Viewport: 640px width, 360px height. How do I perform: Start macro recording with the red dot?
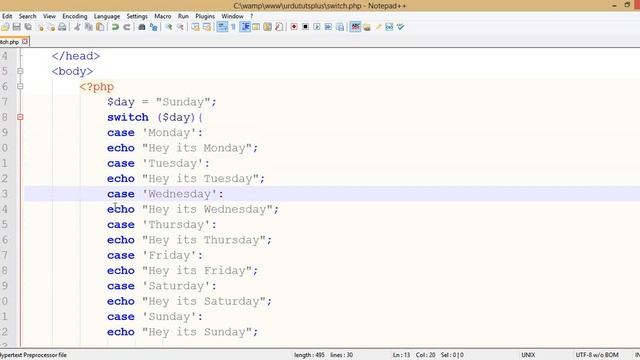pos(294,27)
